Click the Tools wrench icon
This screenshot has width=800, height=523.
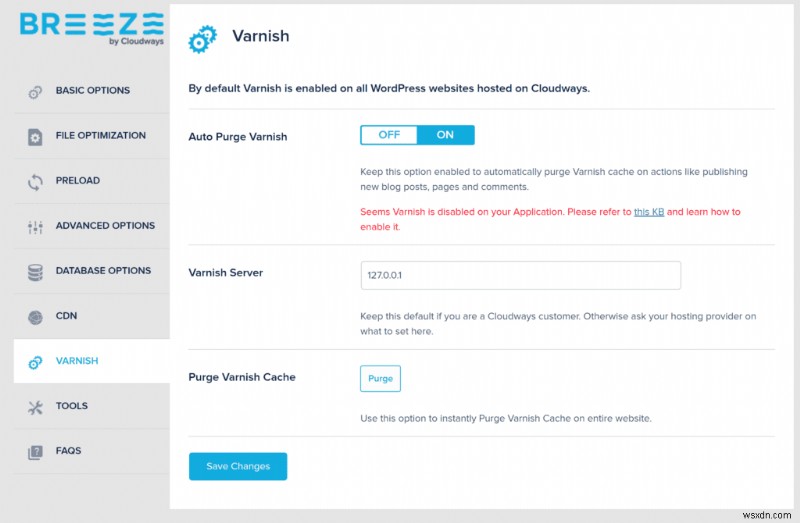tap(35, 407)
